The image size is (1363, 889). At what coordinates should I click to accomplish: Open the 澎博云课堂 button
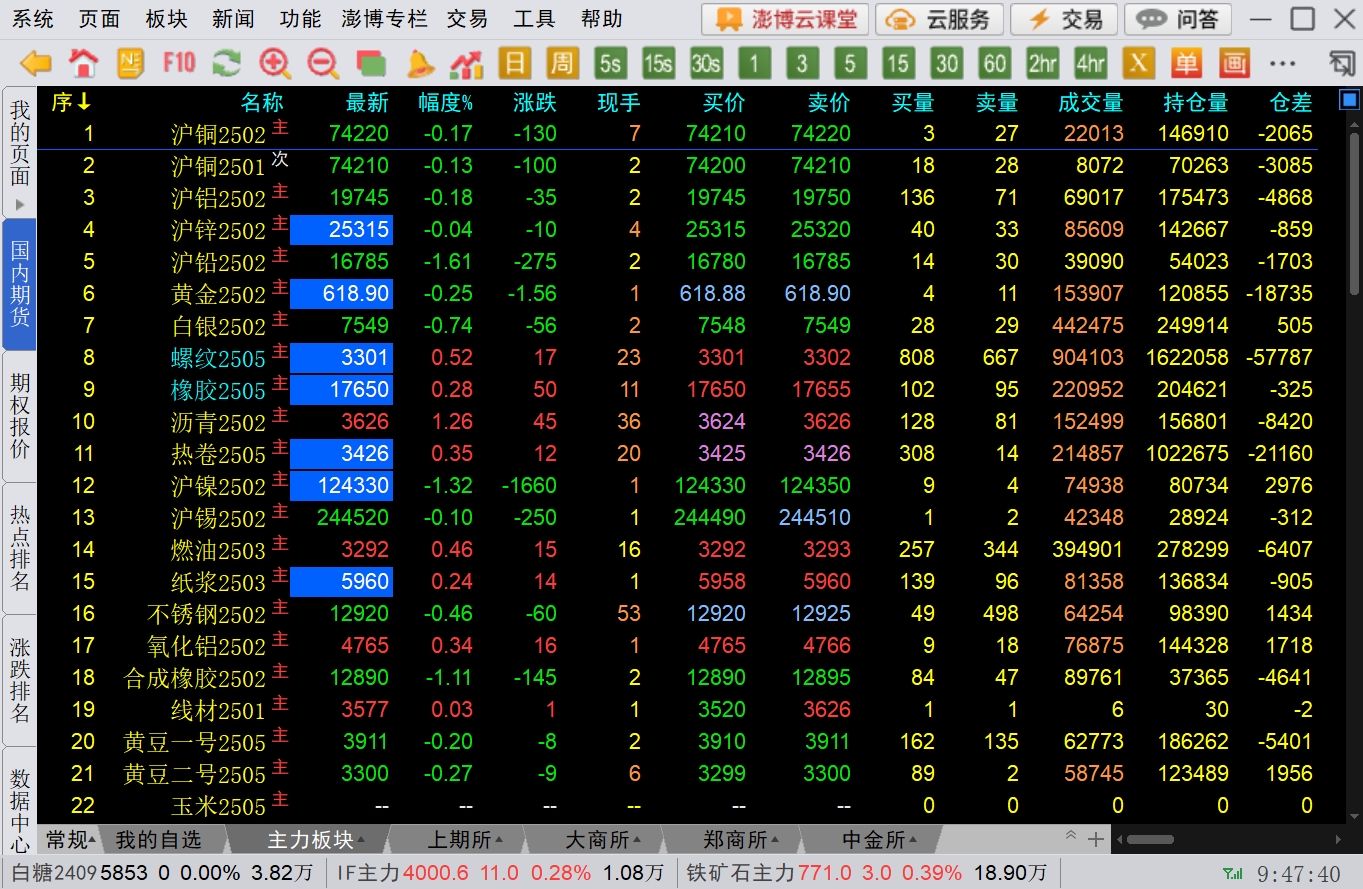pos(784,19)
